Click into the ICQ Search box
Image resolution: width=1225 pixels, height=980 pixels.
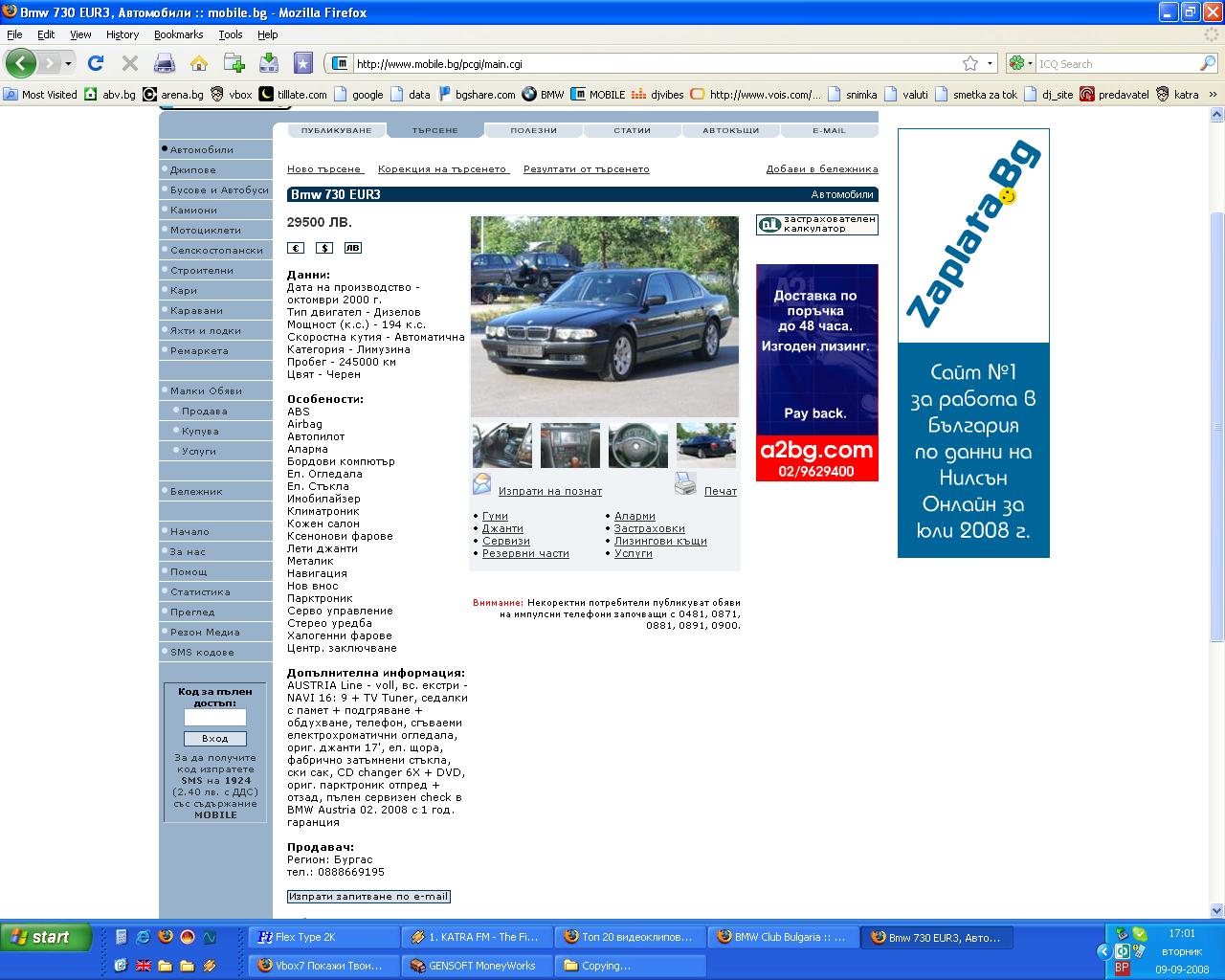click(x=1117, y=64)
